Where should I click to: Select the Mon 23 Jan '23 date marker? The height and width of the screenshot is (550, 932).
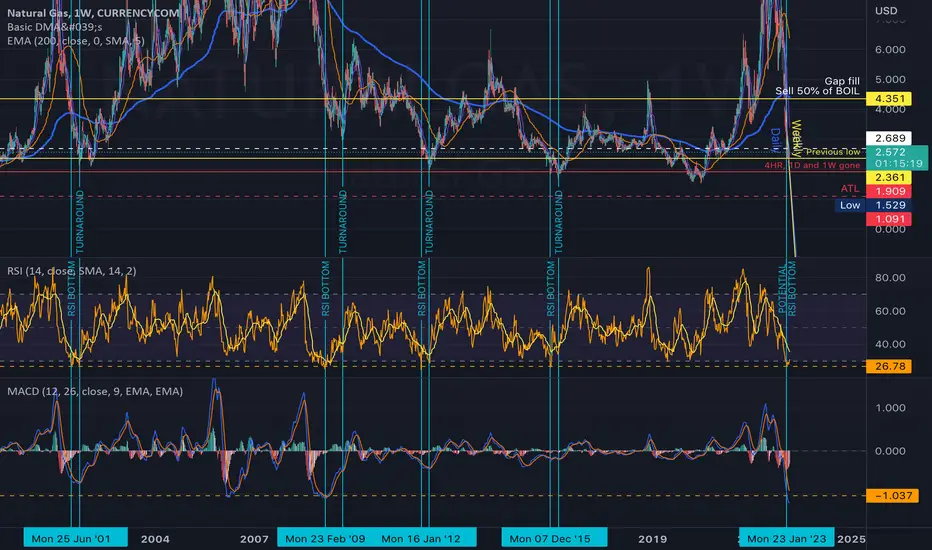[x=786, y=538]
